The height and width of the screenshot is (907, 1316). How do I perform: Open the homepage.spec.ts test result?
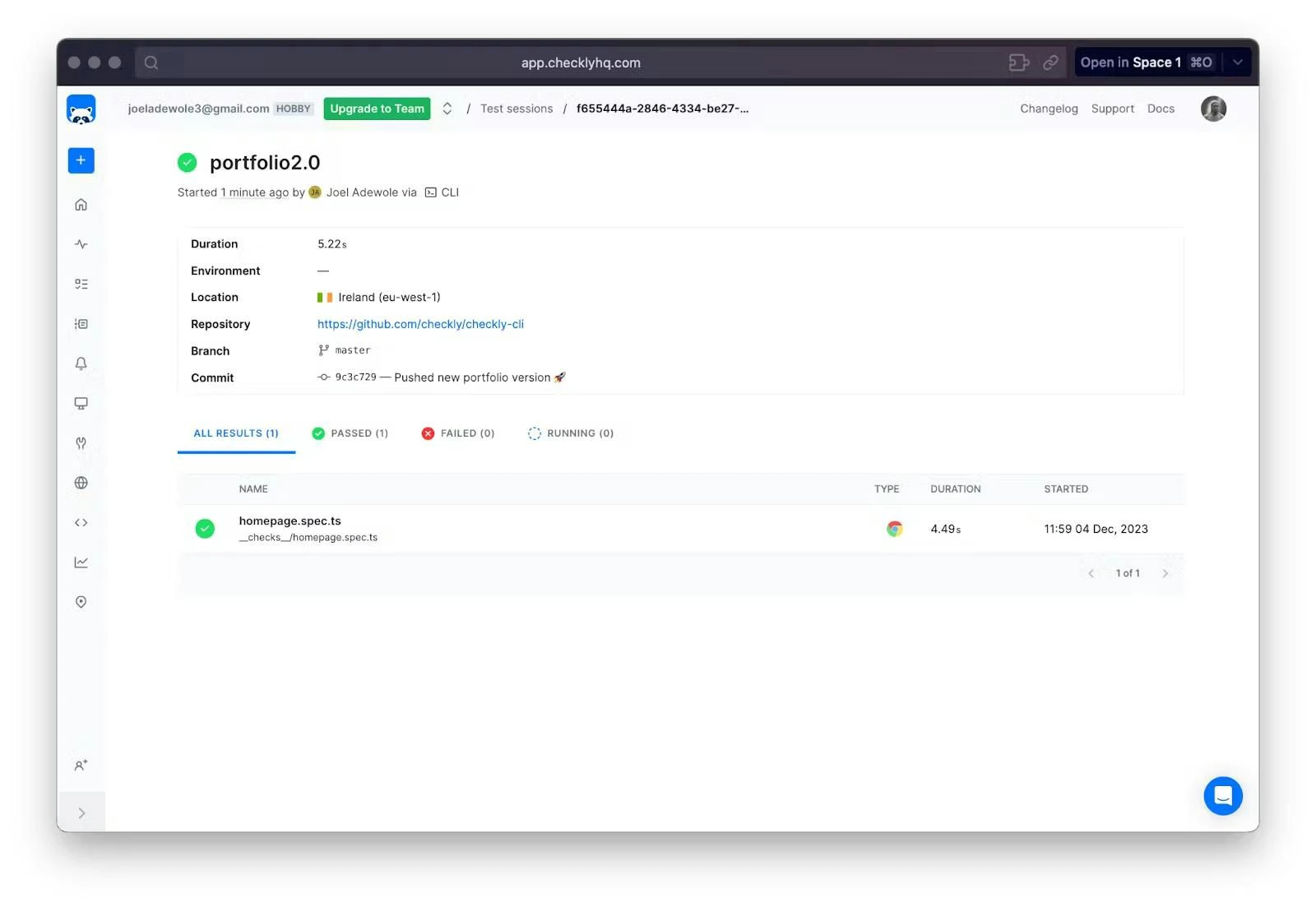(290, 521)
